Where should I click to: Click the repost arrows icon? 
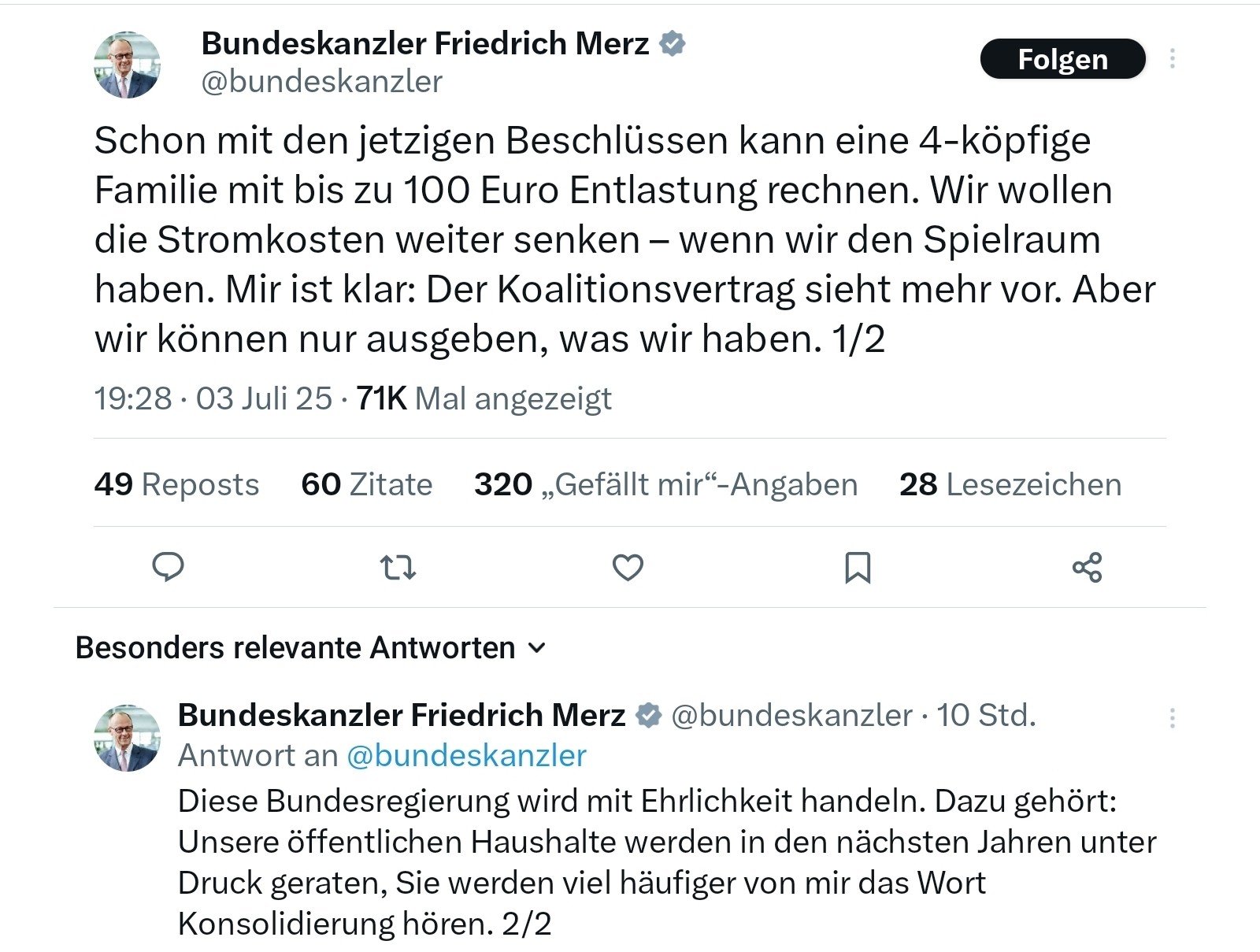(398, 567)
